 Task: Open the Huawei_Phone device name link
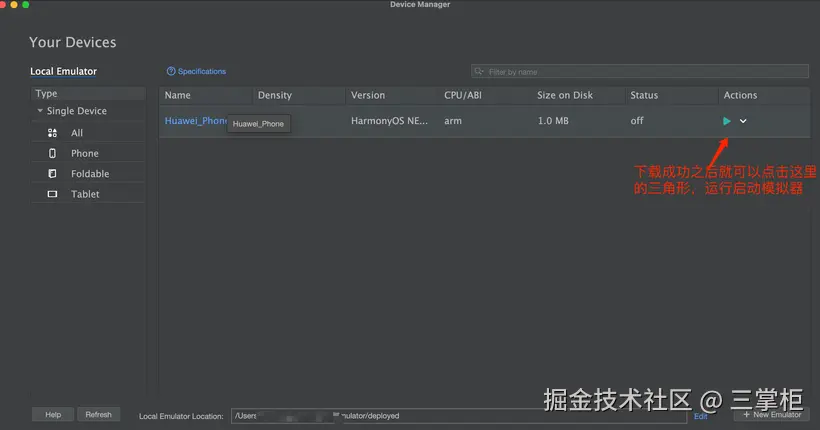(196, 121)
